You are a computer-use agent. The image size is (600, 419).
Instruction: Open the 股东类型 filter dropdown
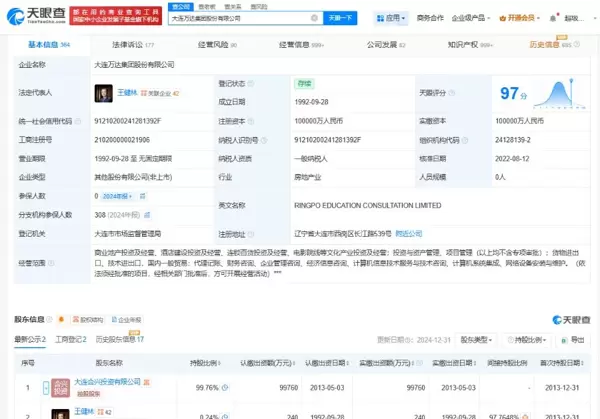pyautogui.click(x=474, y=340)
